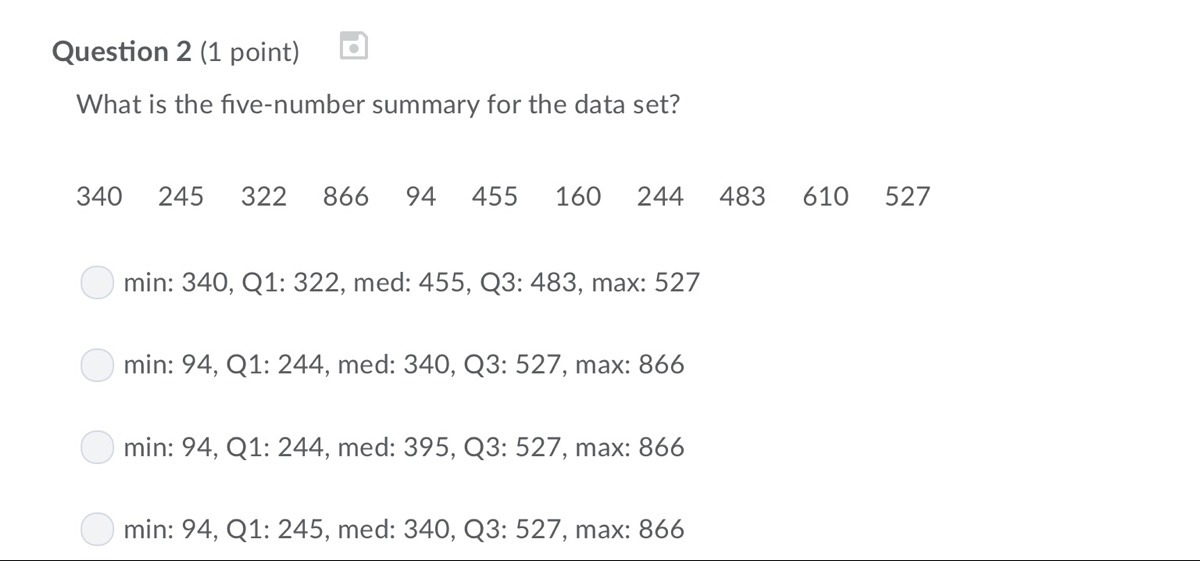Click the data value 160 in the data set row
Image resolution: width=1200 pixels, height=561 pixels.
(578, 196)
